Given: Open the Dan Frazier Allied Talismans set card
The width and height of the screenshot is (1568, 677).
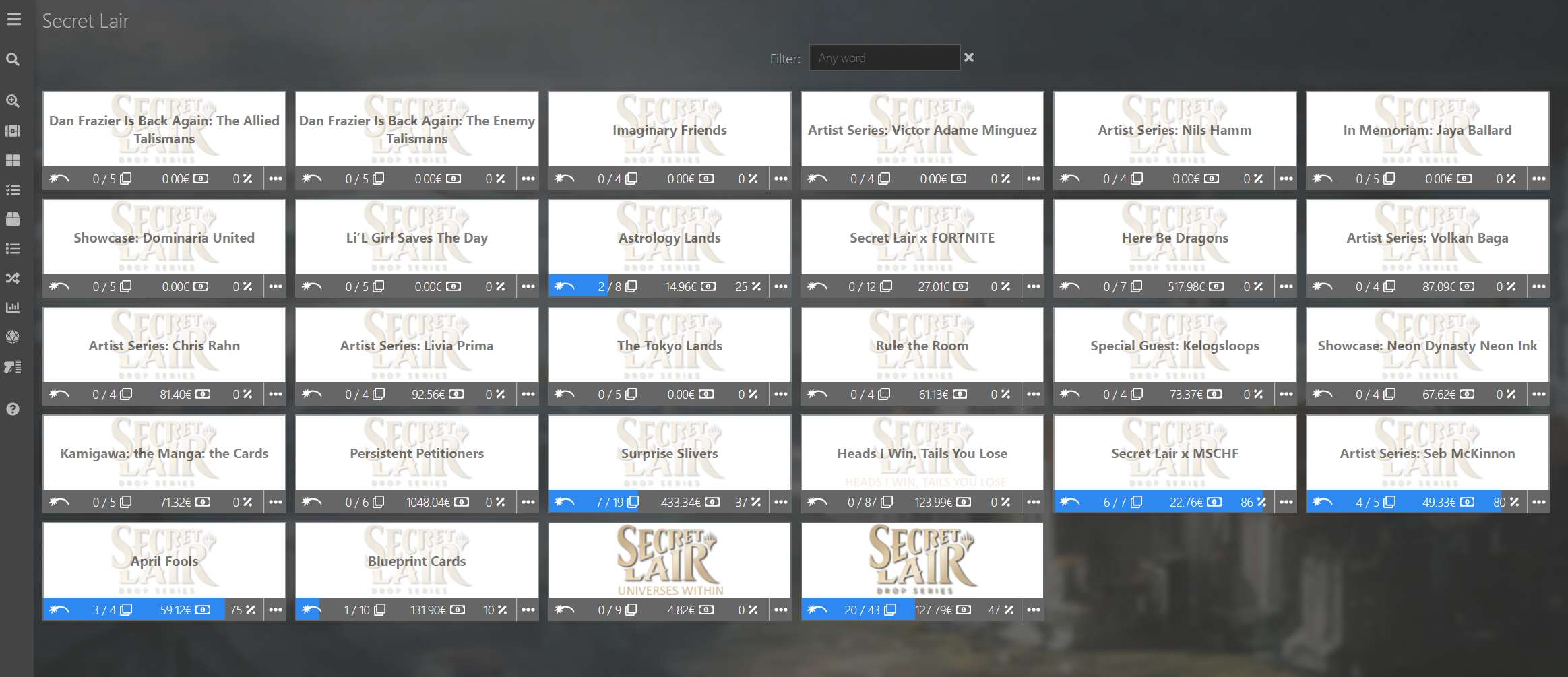Looking at the screenshot, I should [x=164, y=129].
